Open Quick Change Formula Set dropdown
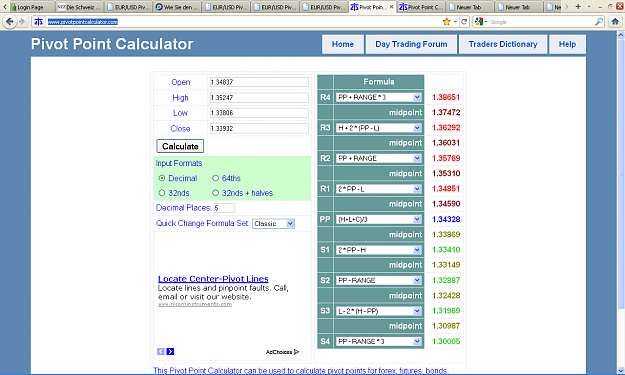Viewport: 625px width, 375px height. [273, 224]
